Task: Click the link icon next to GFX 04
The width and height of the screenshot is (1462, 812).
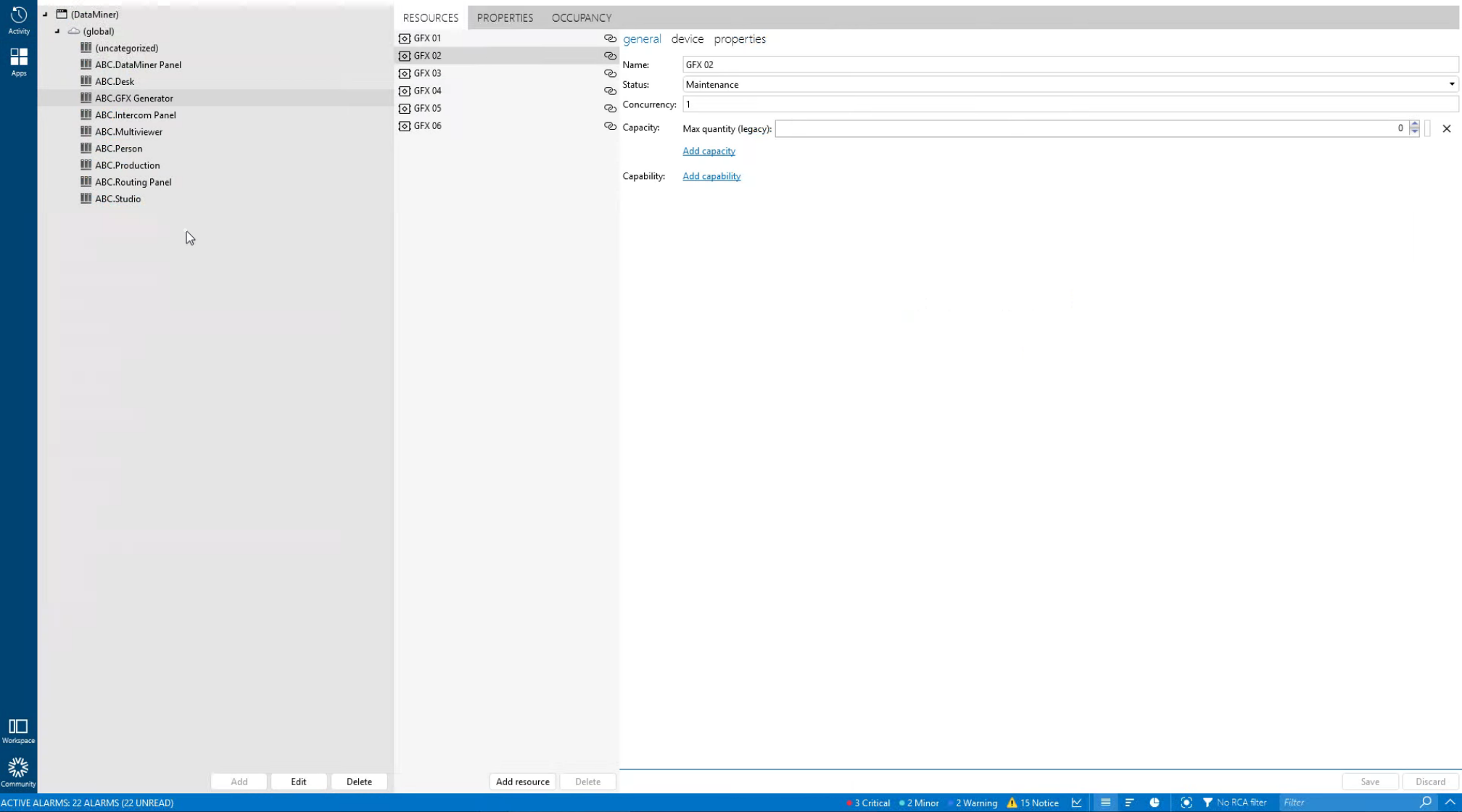Action: pos(610,91)
